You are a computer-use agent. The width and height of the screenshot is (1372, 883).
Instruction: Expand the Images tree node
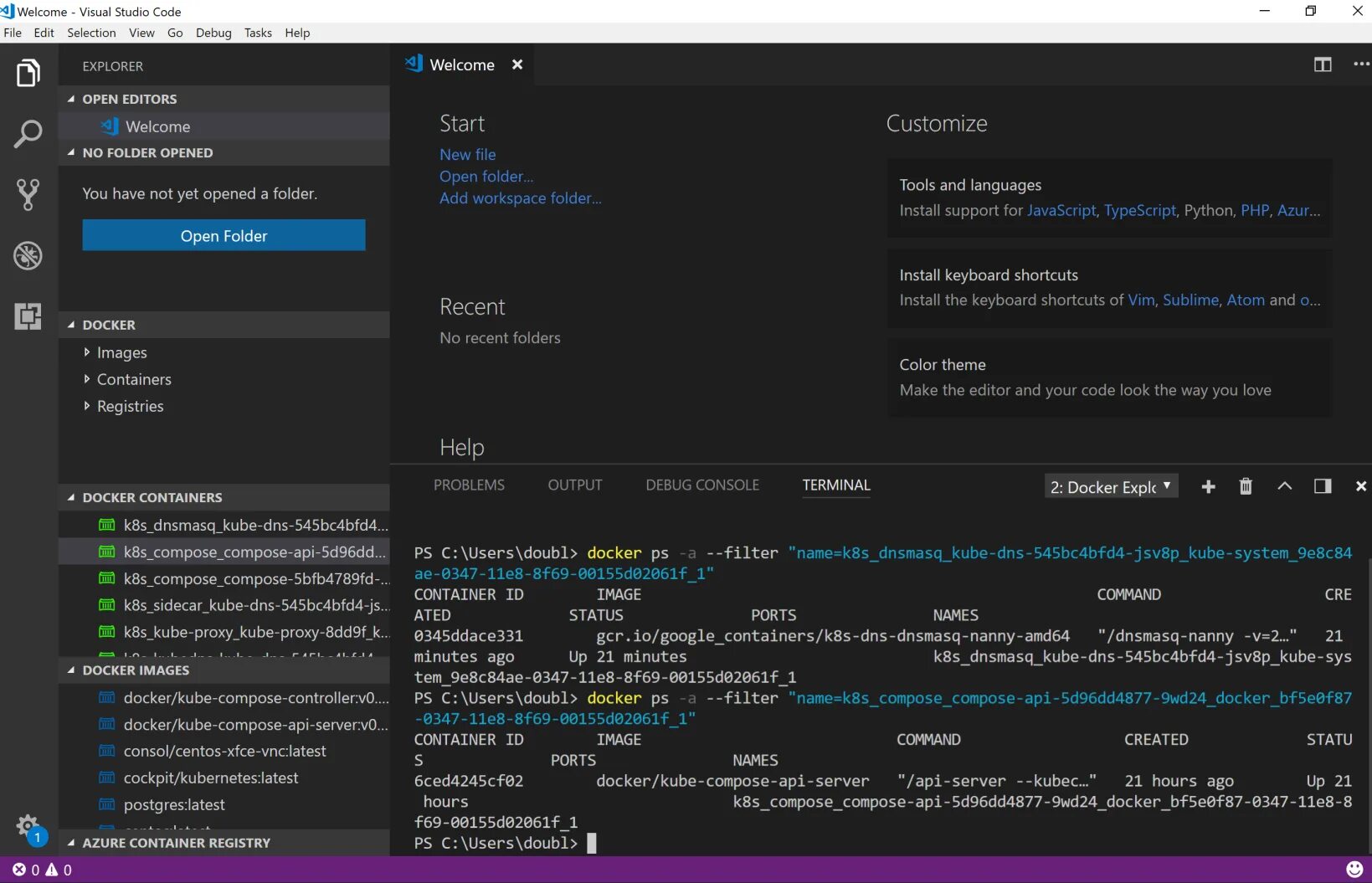[x=86, y=352]
